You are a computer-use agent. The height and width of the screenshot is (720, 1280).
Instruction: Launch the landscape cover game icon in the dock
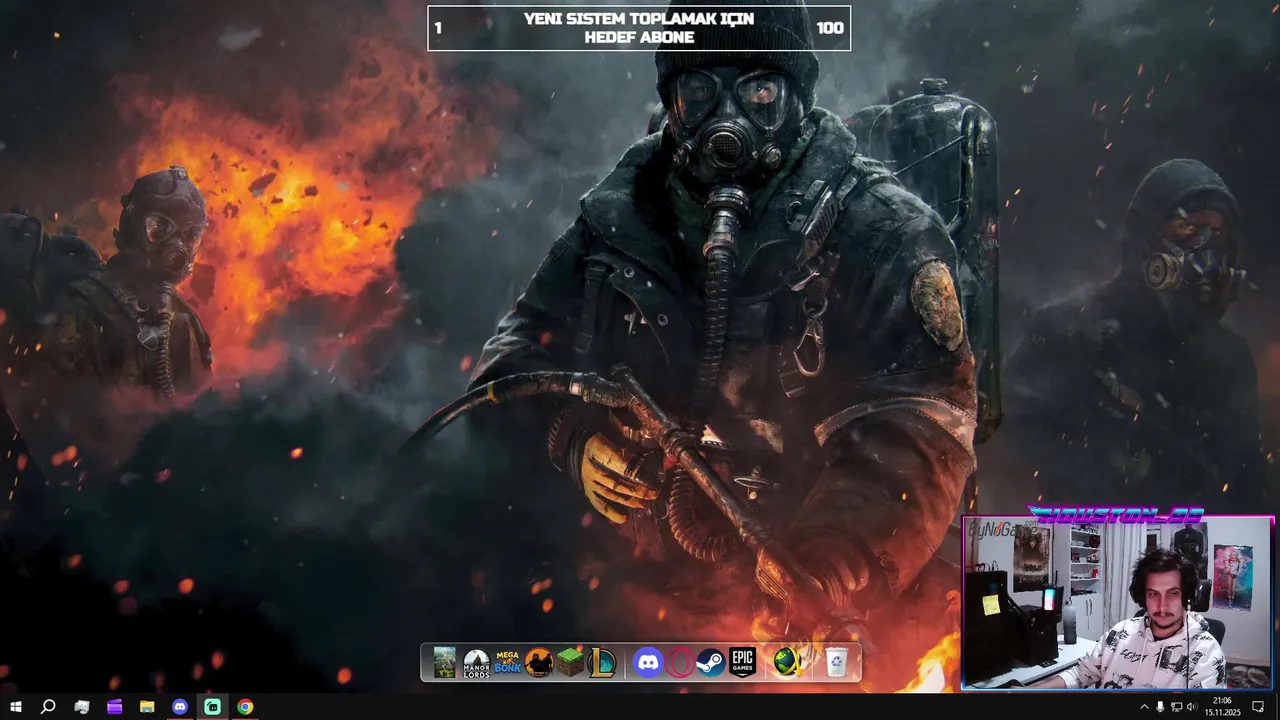(445, 662)
